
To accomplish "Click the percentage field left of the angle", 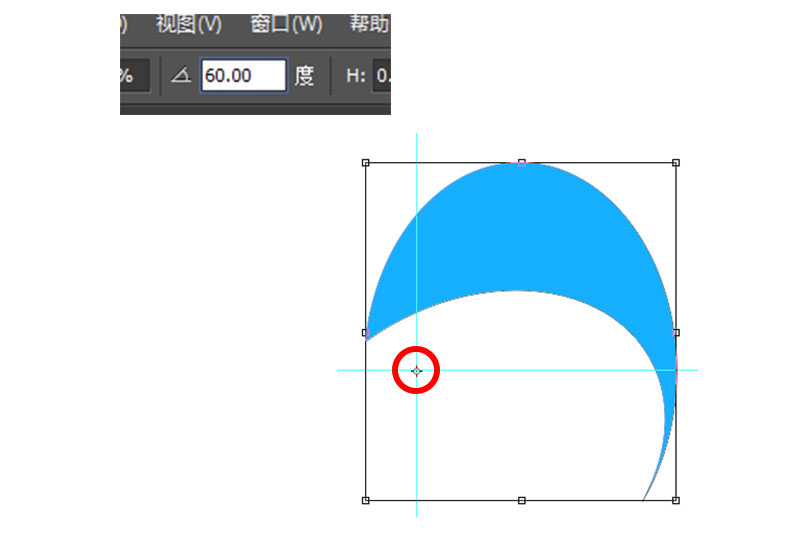I will tap(134, 75).
